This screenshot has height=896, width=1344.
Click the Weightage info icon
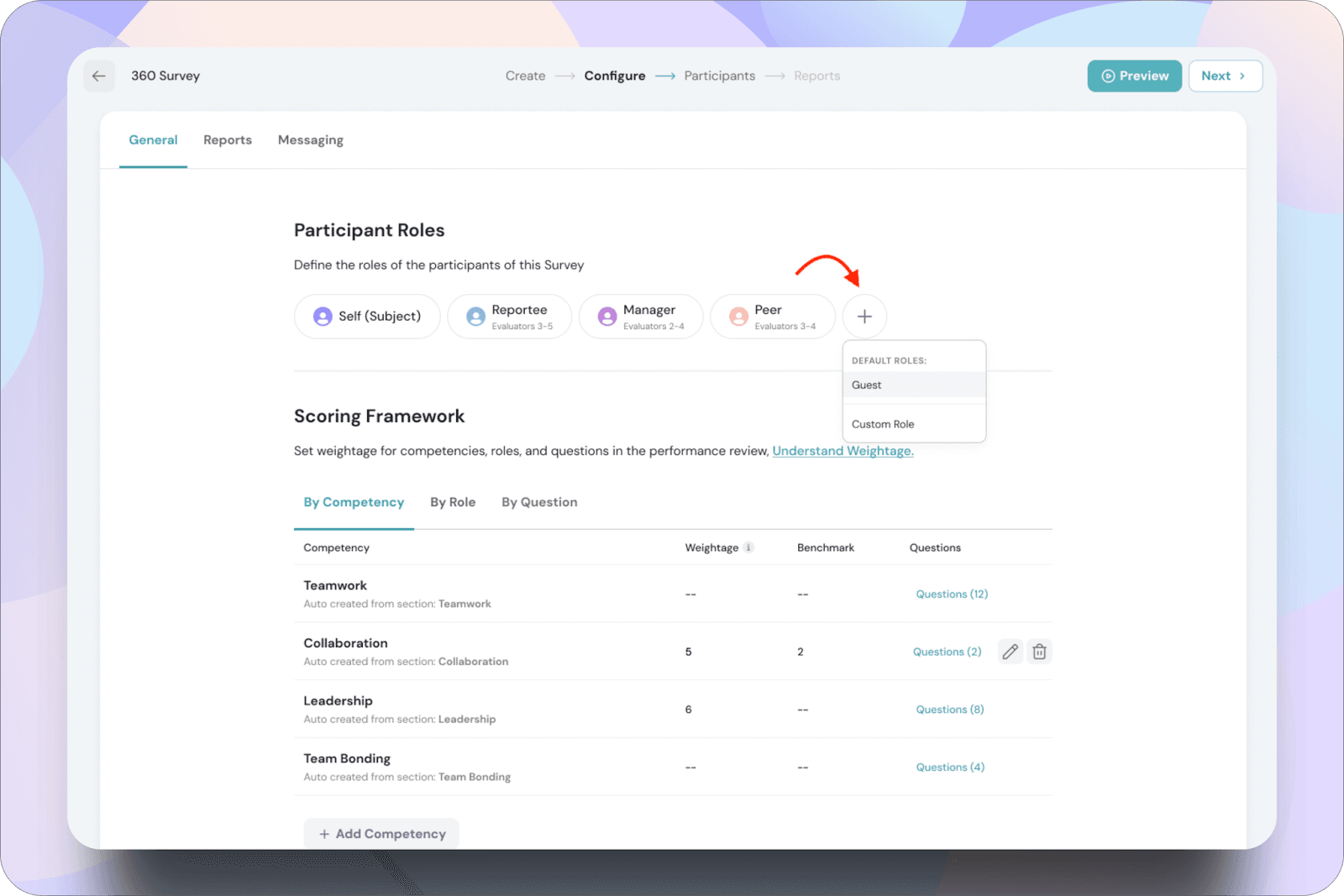(748, 548)
